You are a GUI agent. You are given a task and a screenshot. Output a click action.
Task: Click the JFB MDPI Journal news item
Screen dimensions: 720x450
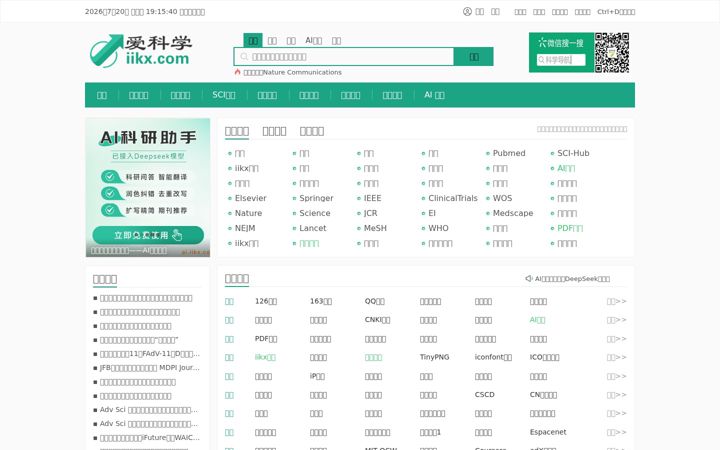point(149,367)
